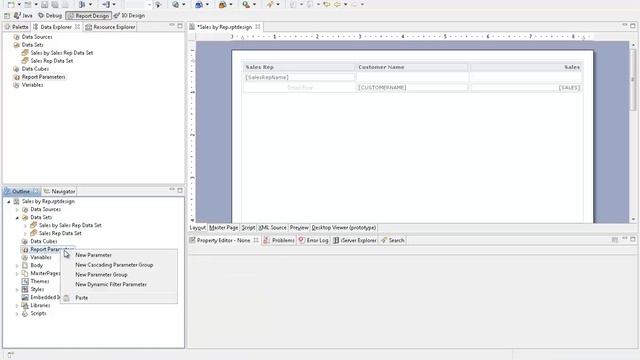Select Report Parameters in Data Explorer
This screenshot has width=640, height=360.
point(44,77)
